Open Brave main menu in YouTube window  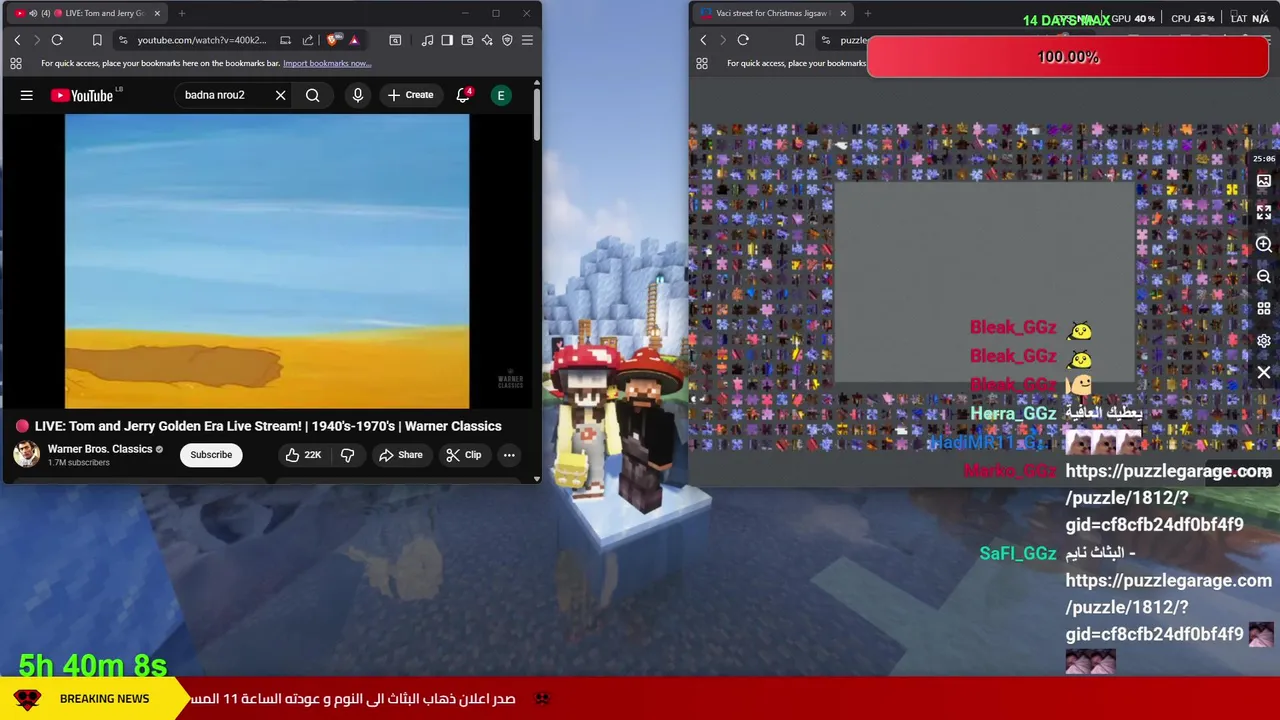point(527,40)
